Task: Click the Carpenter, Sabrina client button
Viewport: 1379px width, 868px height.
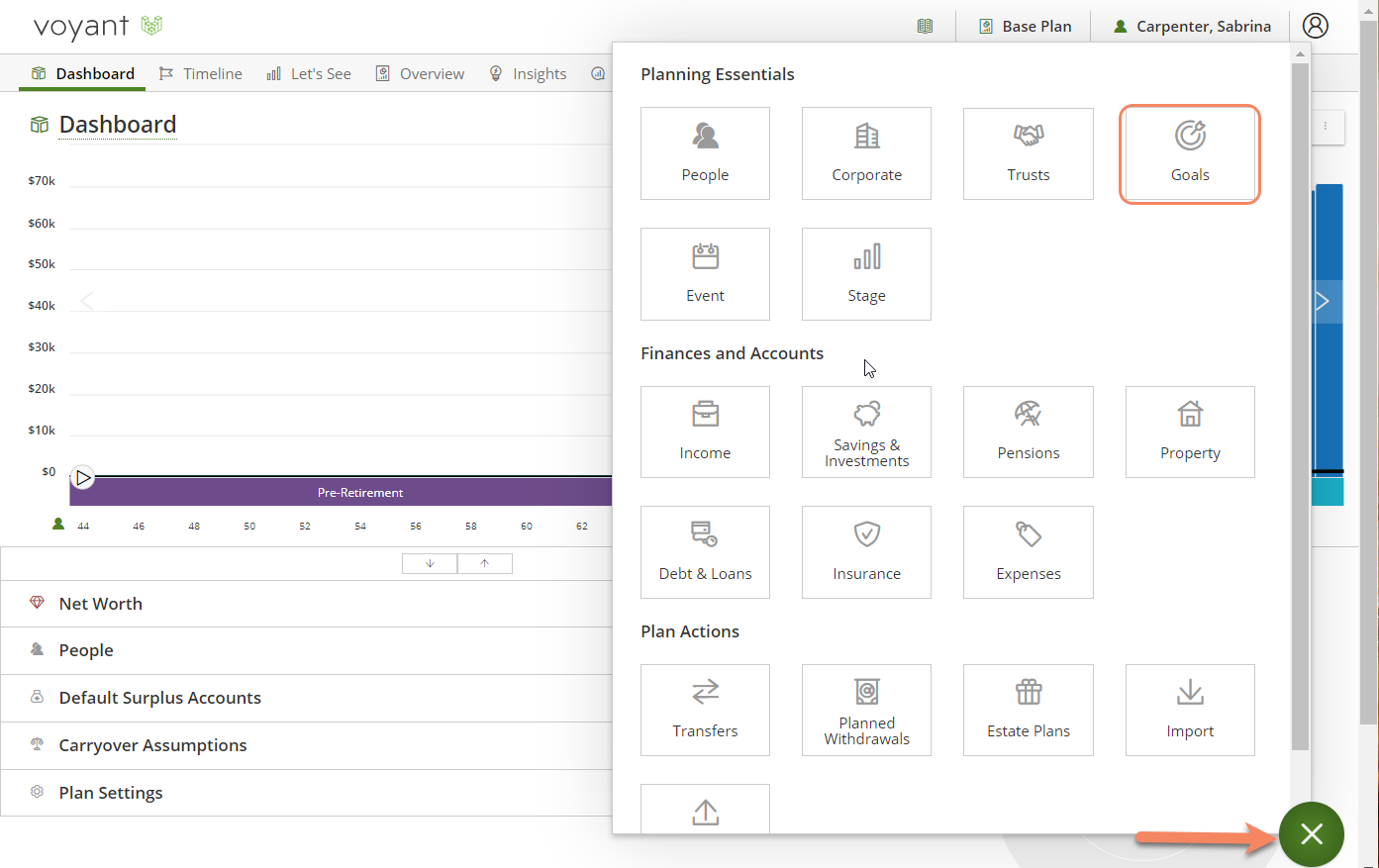Action: (x=1192, y=27)
